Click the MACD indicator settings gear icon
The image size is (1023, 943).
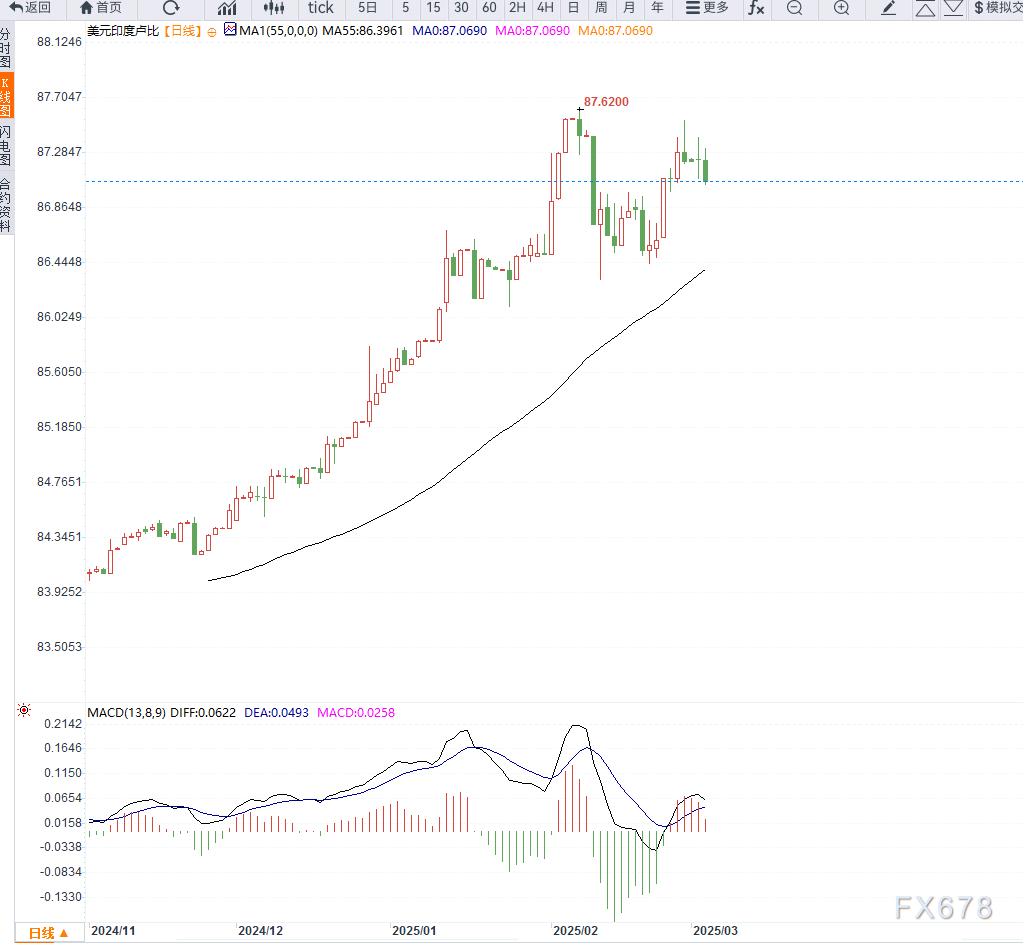click(24, 710)
